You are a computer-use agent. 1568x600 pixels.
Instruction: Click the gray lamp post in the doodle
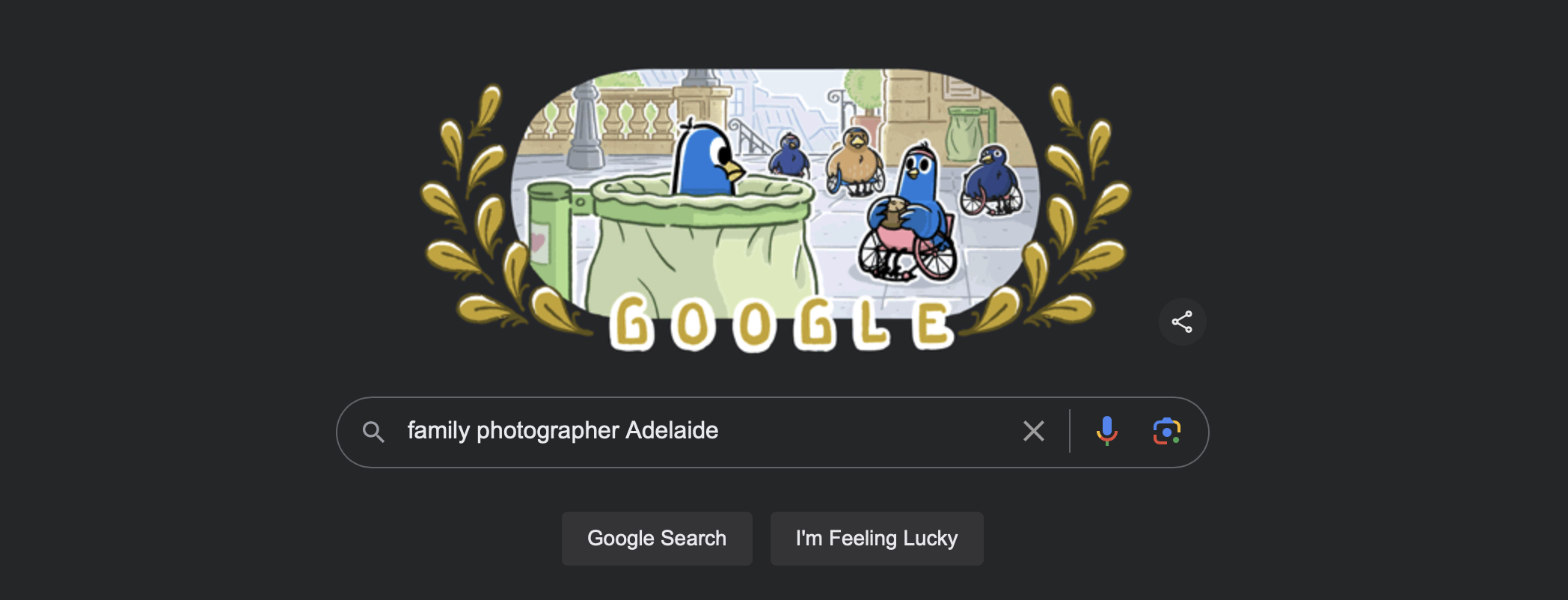click(x=585, y=126)
